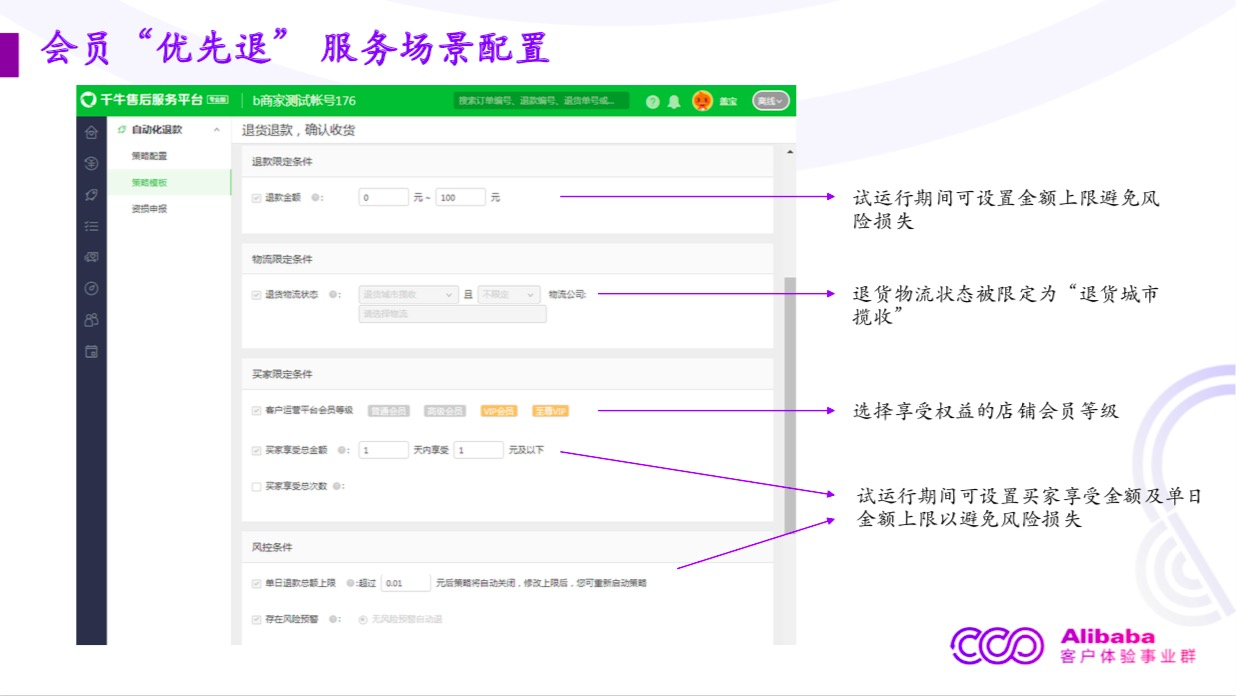1236x696 pixels.
Task: Click the home icon in the dark sidebar
Action: (x=91, y=132)
